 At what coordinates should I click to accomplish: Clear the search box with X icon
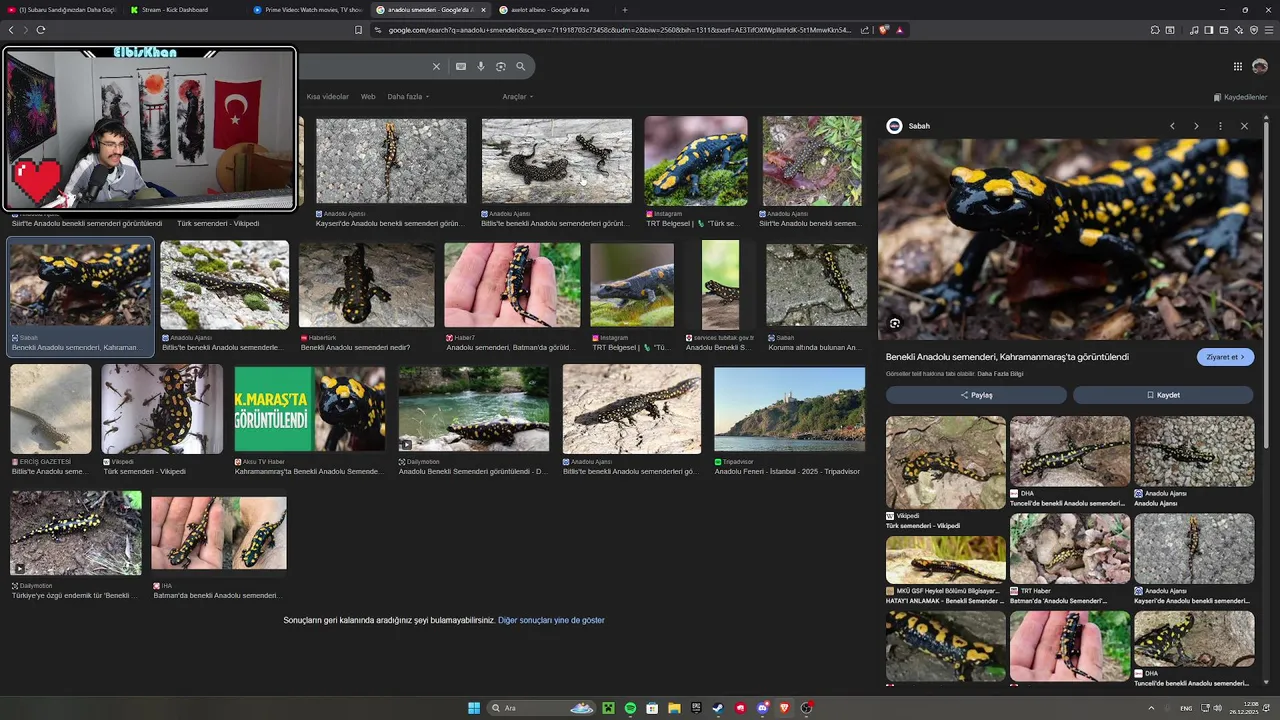[x=436, y=67]
